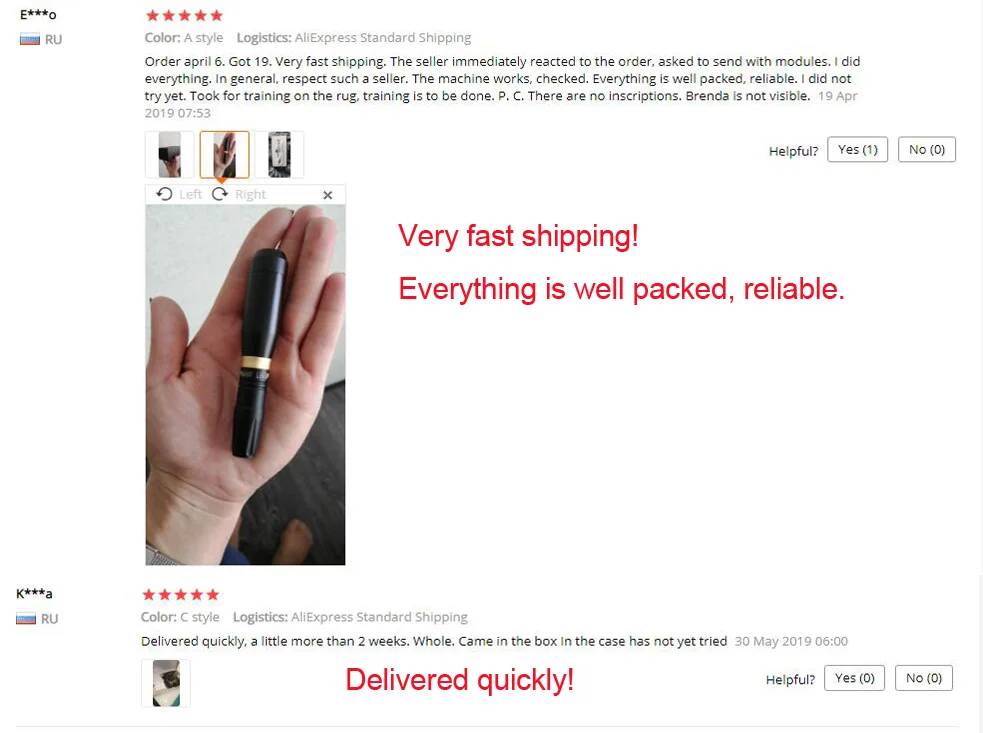Click Russian flag icon beside E***o

tap(29, 40)
